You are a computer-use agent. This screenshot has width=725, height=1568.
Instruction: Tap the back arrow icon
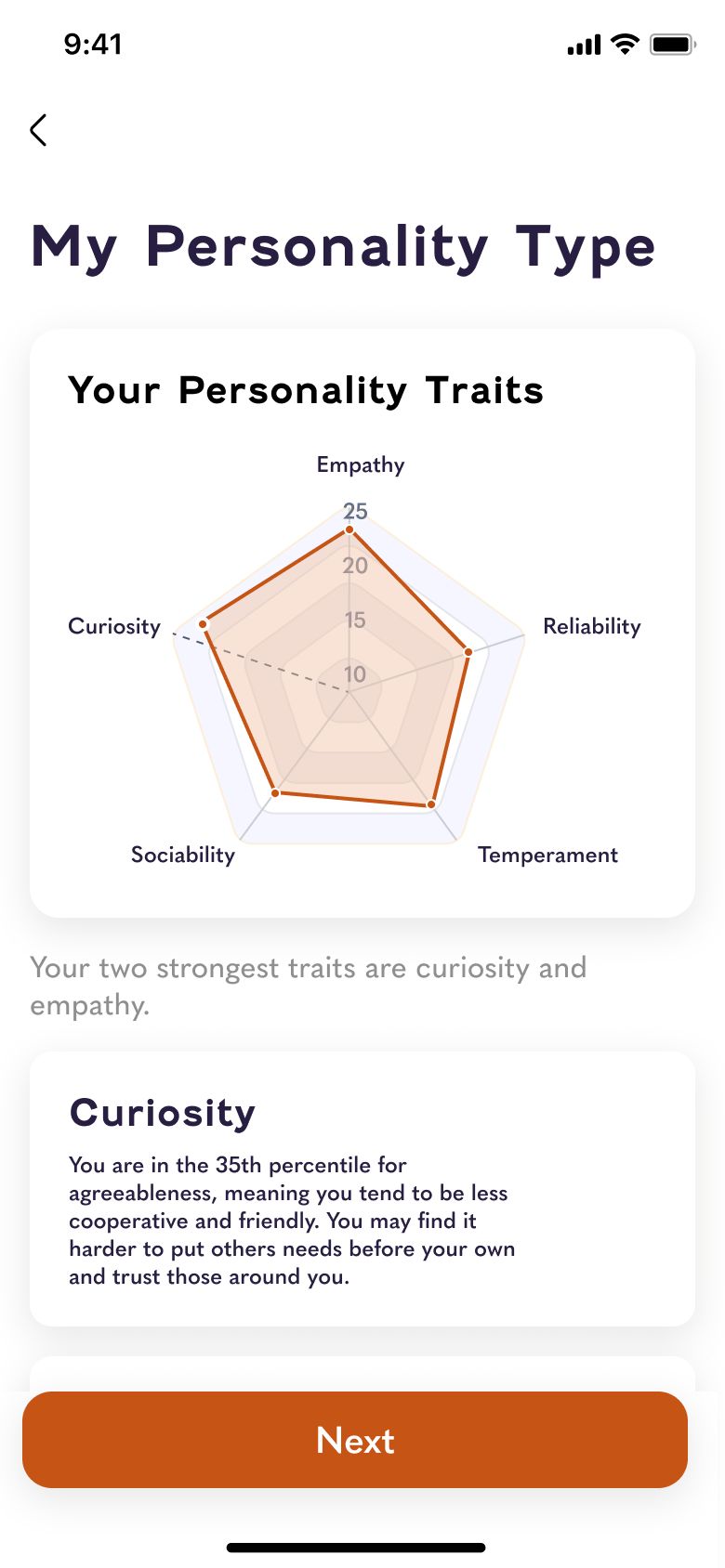[x=38, y=130]
